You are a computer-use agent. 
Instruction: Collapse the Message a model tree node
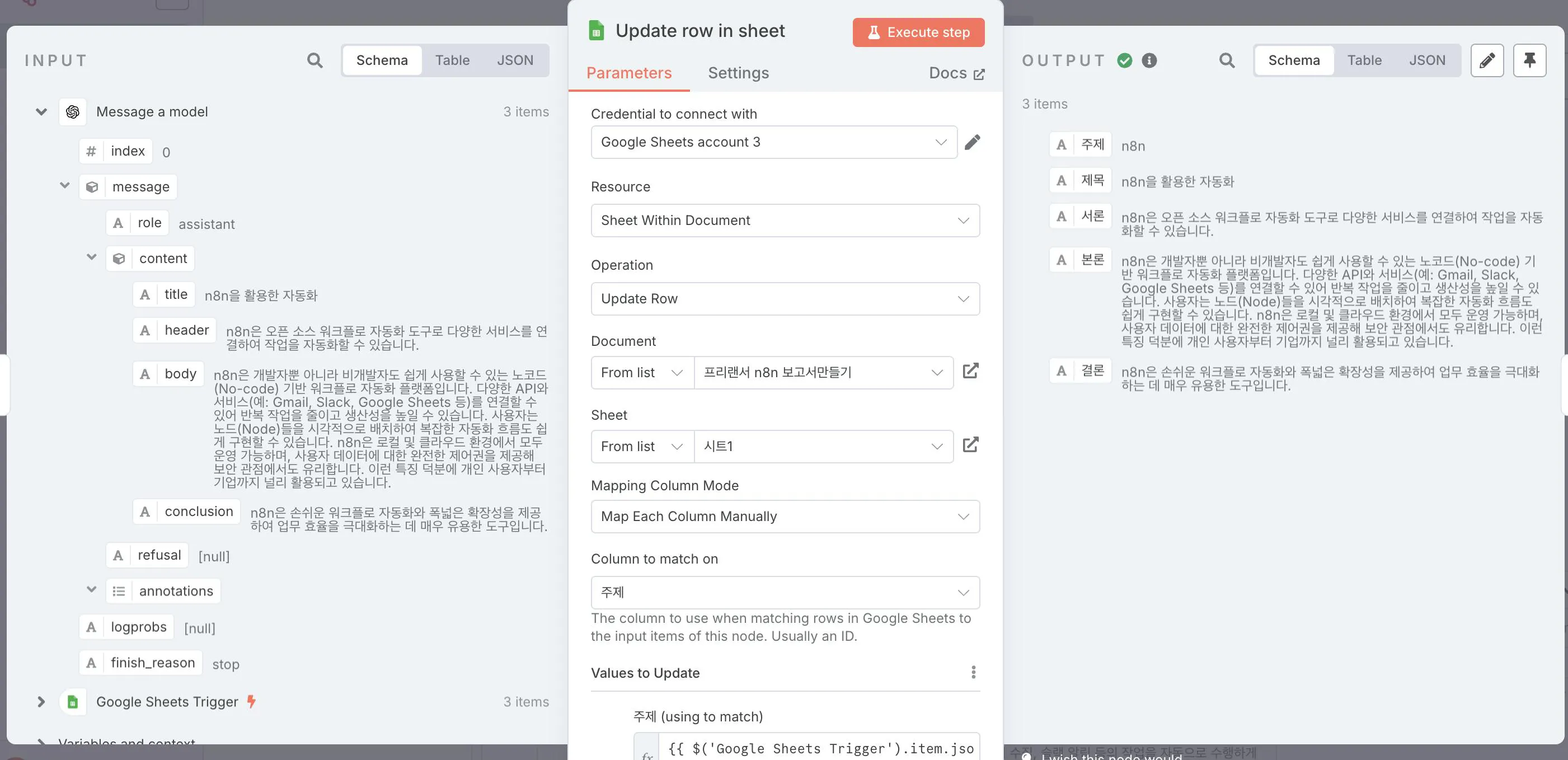click(41, 111)
